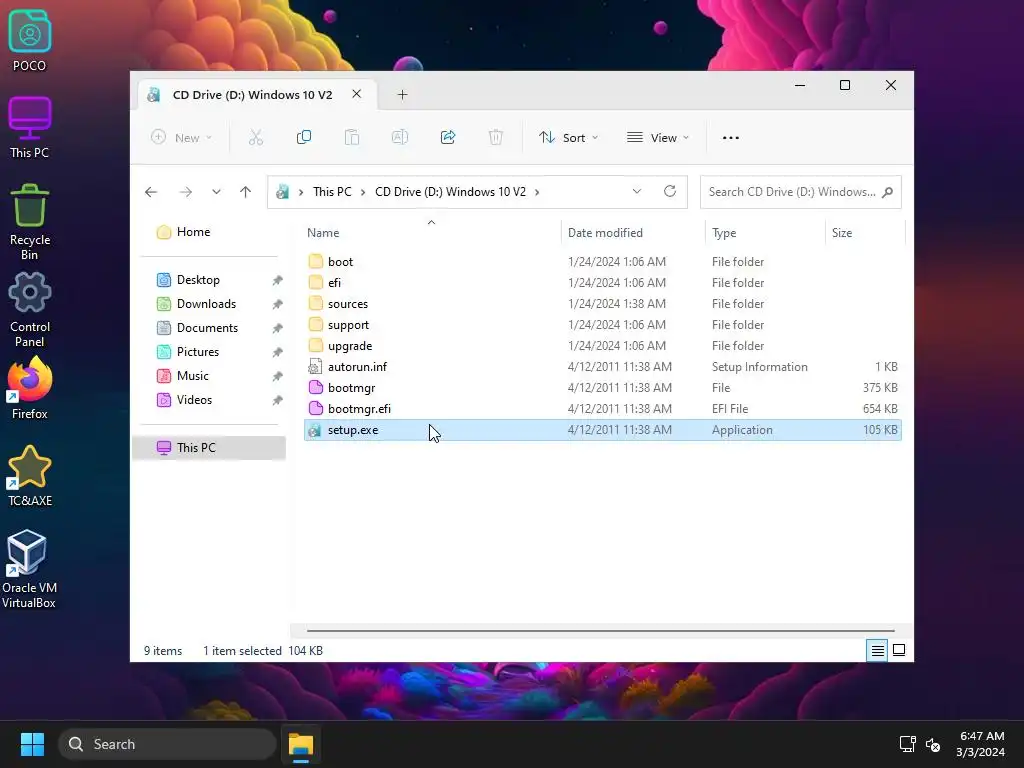This screenshot has height=768, width=1024.
Task: Click the horizontal scrollbar in file list
Action: point(600,631)
